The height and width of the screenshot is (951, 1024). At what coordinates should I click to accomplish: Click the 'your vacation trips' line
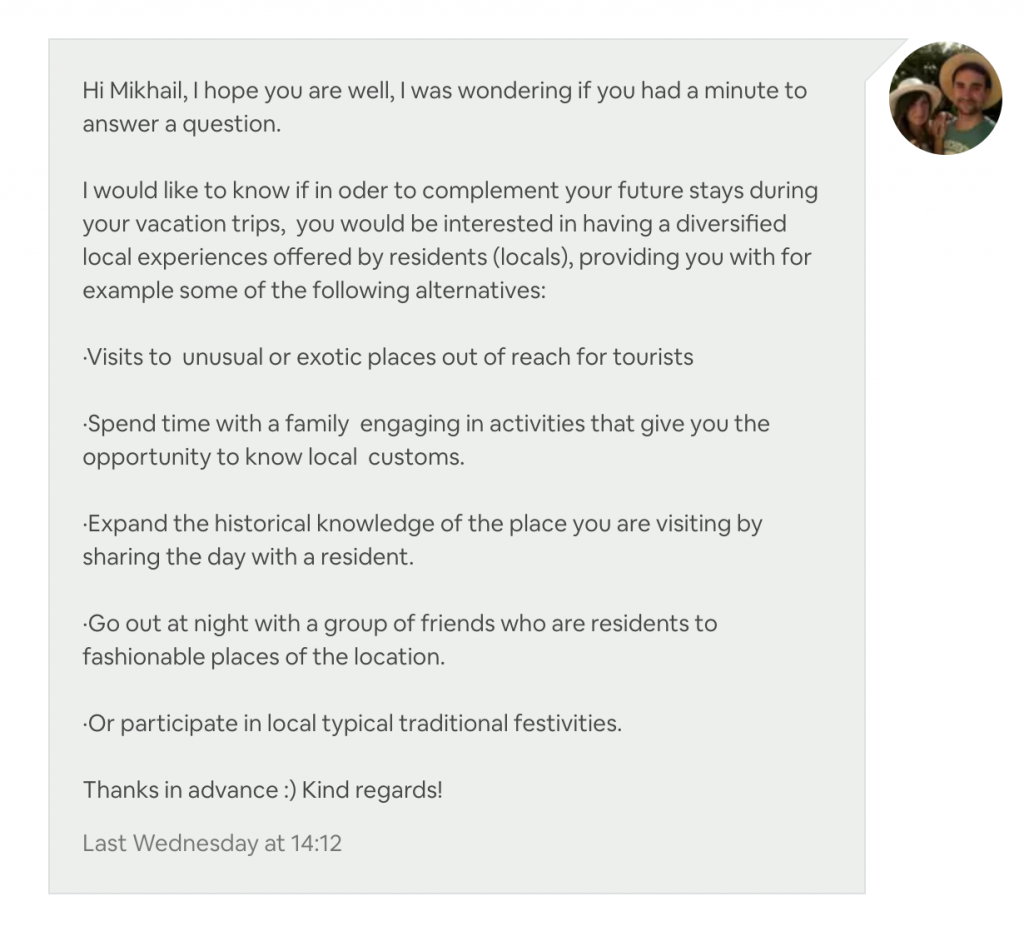tap(434, 224)
